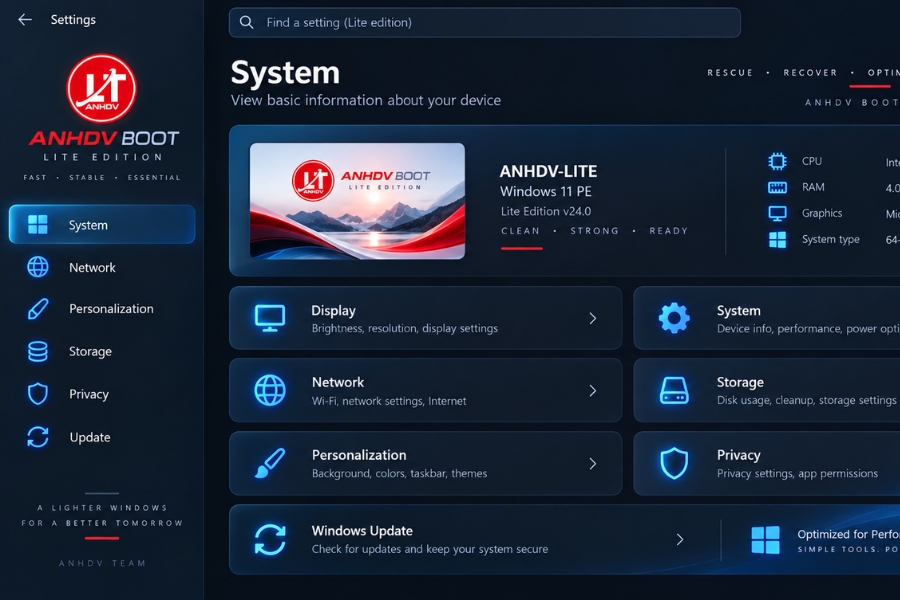Click View basic information about your device

366,100
